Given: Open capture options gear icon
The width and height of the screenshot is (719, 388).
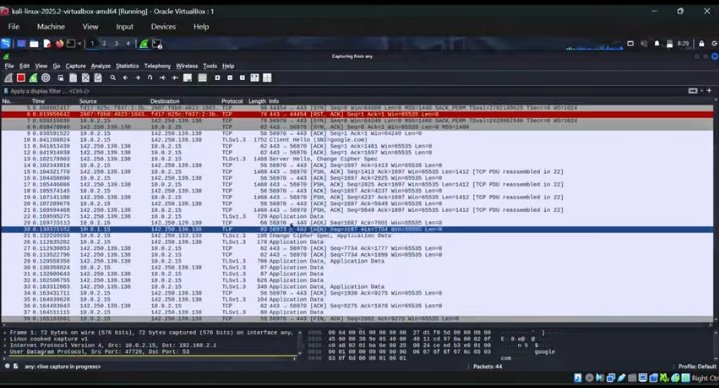Looking at the screenshot, I should click(45, 78).
